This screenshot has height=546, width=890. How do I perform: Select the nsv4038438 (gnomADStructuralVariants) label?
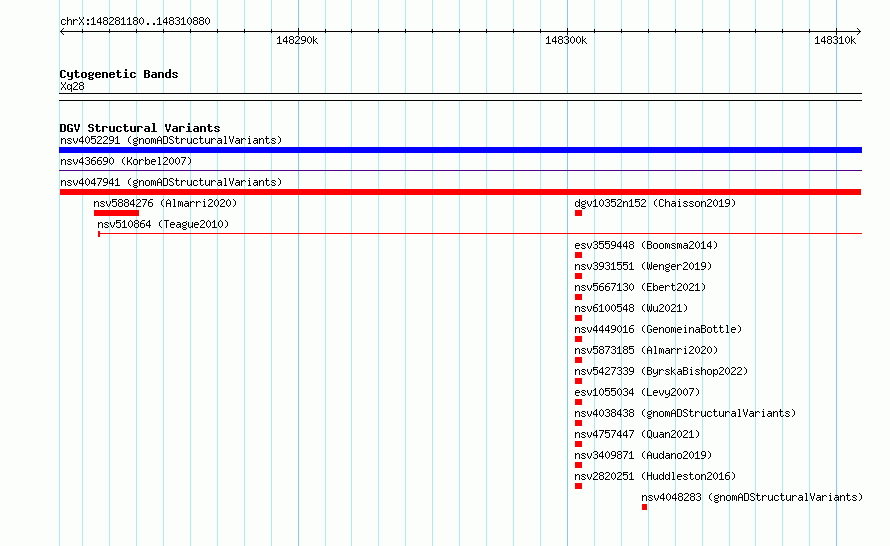coord(685,413)
